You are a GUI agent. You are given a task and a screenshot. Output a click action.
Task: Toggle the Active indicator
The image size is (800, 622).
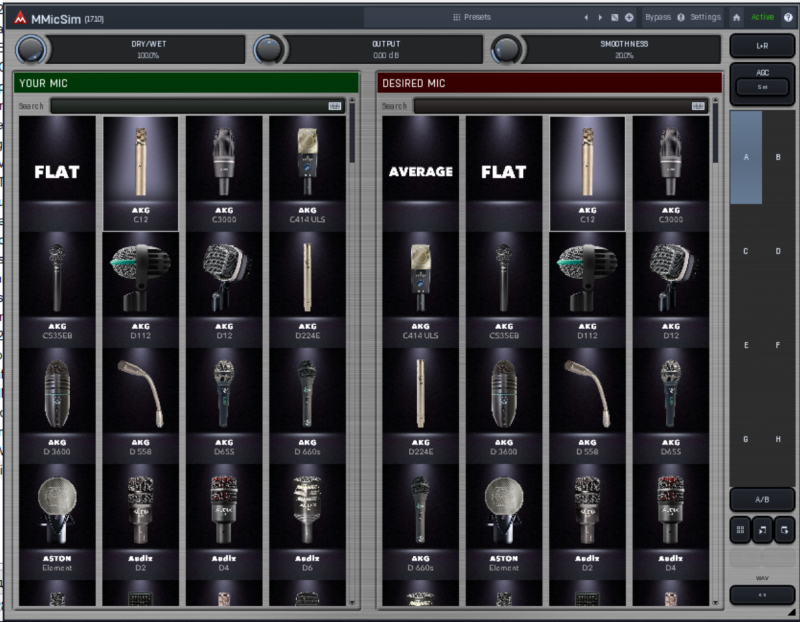click(762, 17)
